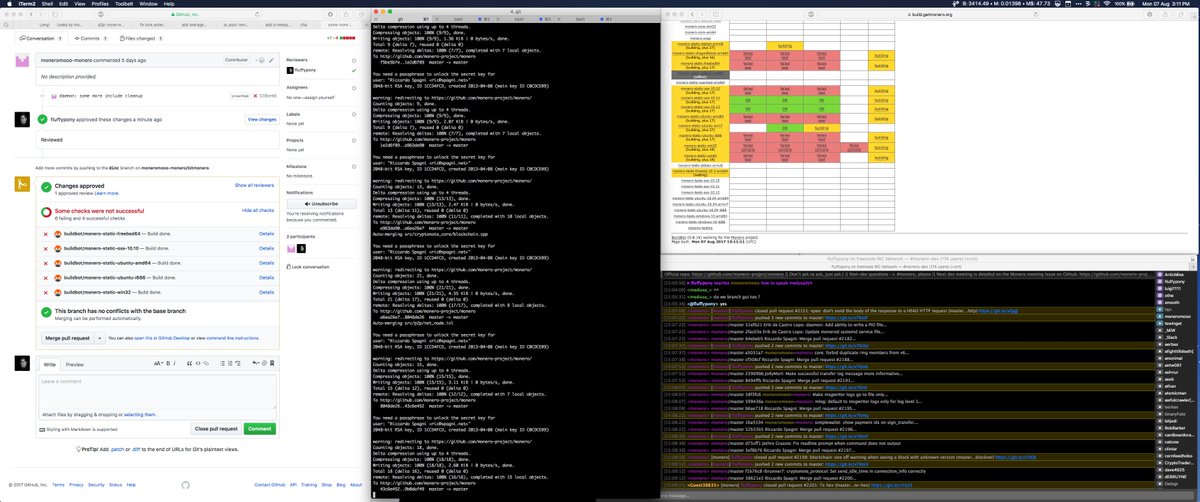Go back in the build.getmonero.org window
This screenshot has height=502, width=1200.
pyautogui.click(x=691, y=14)
